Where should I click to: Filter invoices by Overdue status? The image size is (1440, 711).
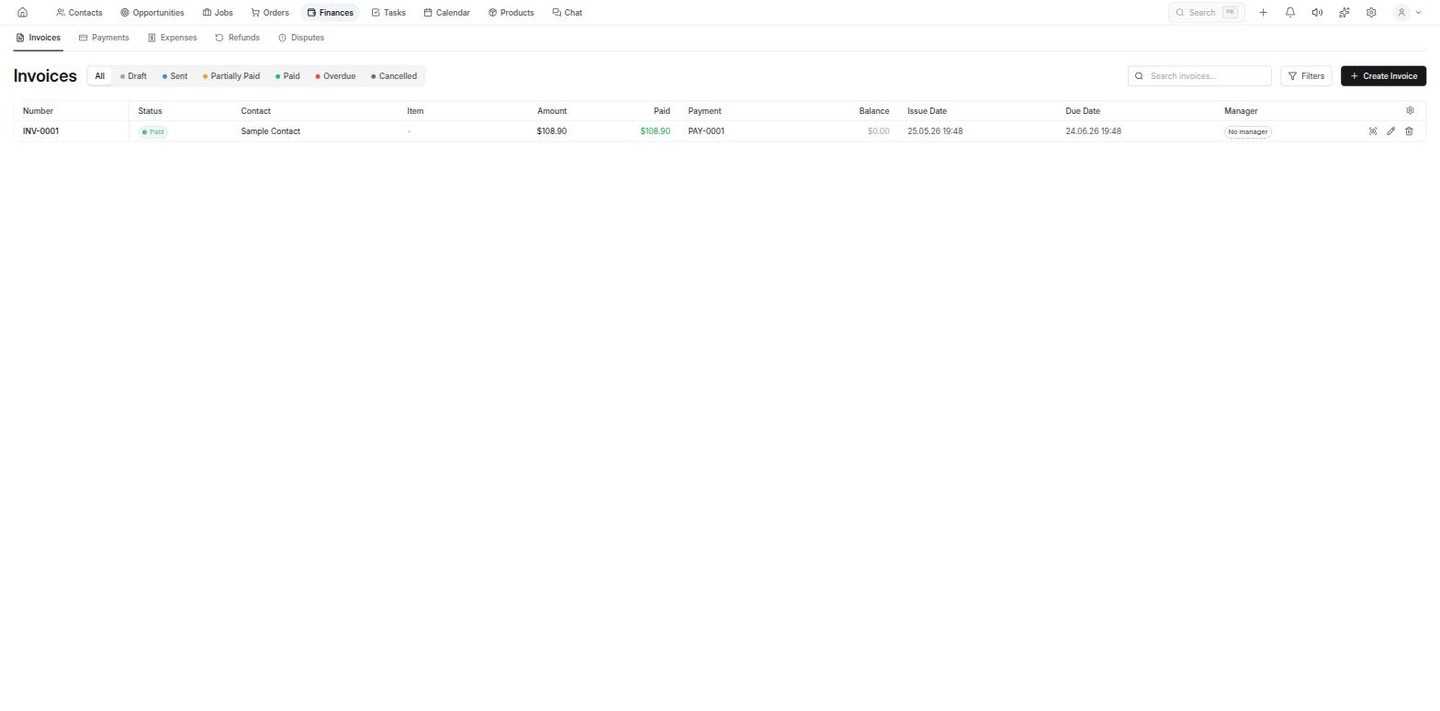pos(335,76)
